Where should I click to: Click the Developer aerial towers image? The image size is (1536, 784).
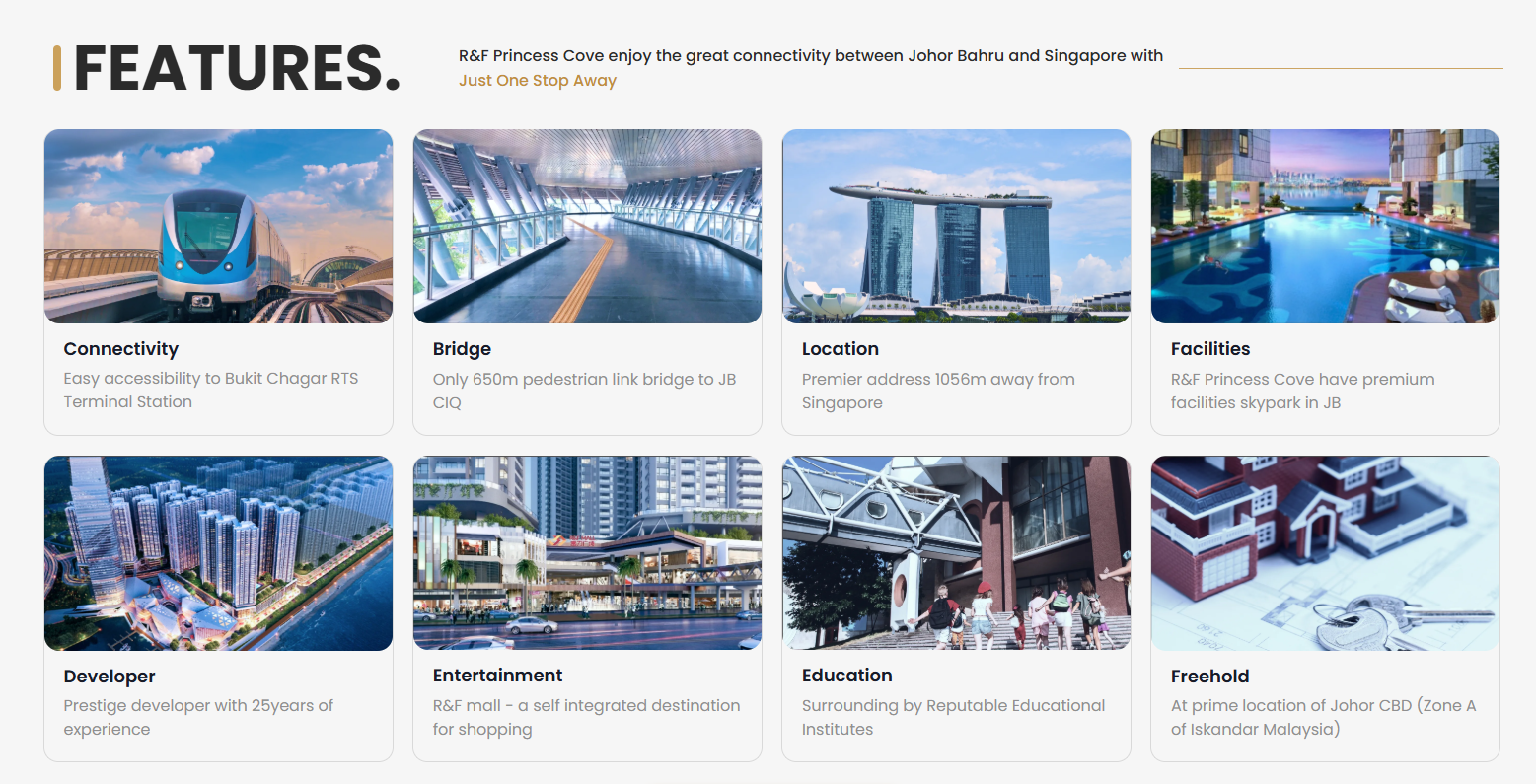click(x=218, y=552)
